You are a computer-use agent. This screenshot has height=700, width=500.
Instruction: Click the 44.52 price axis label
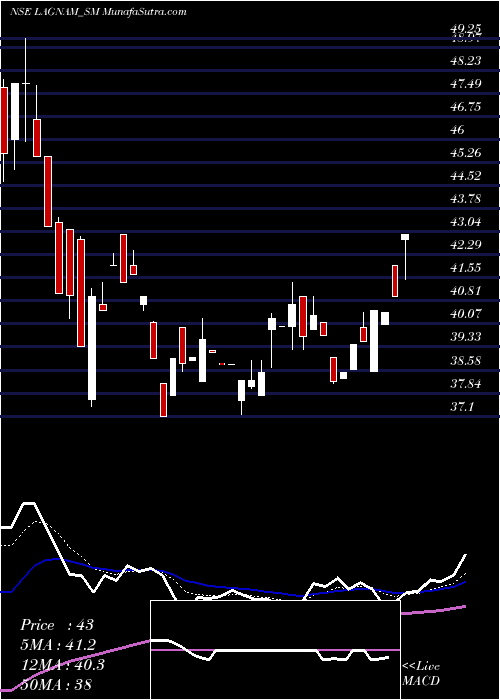466,175
